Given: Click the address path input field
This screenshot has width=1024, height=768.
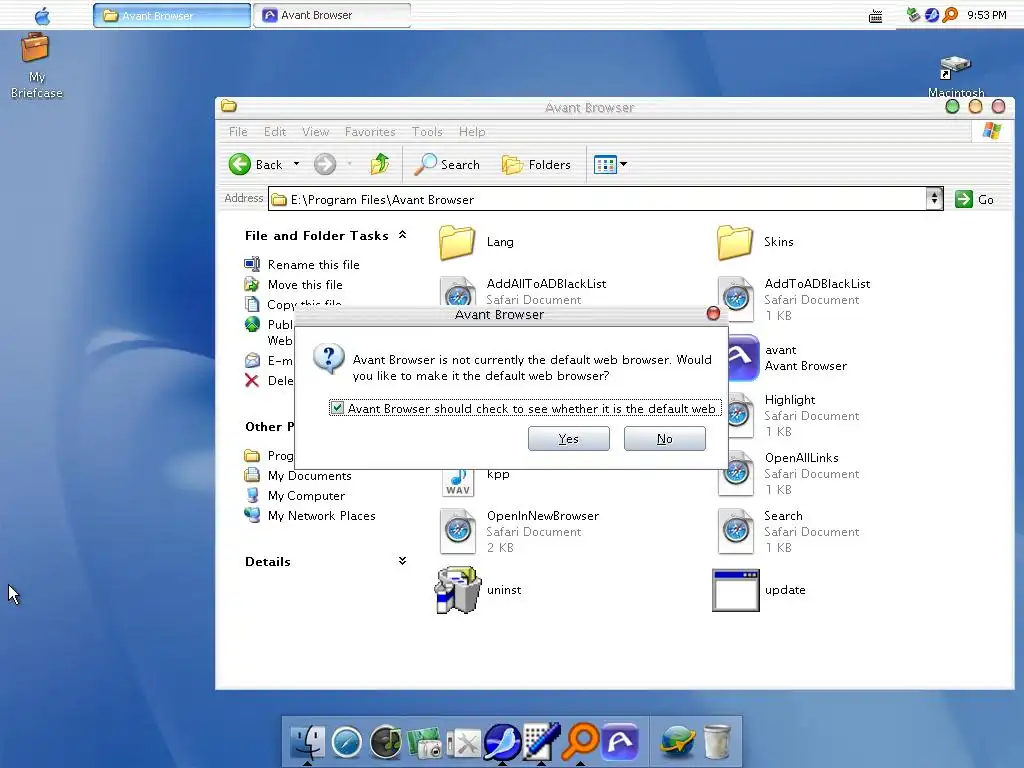Looking at the screenshot, I should click(598, 199).
